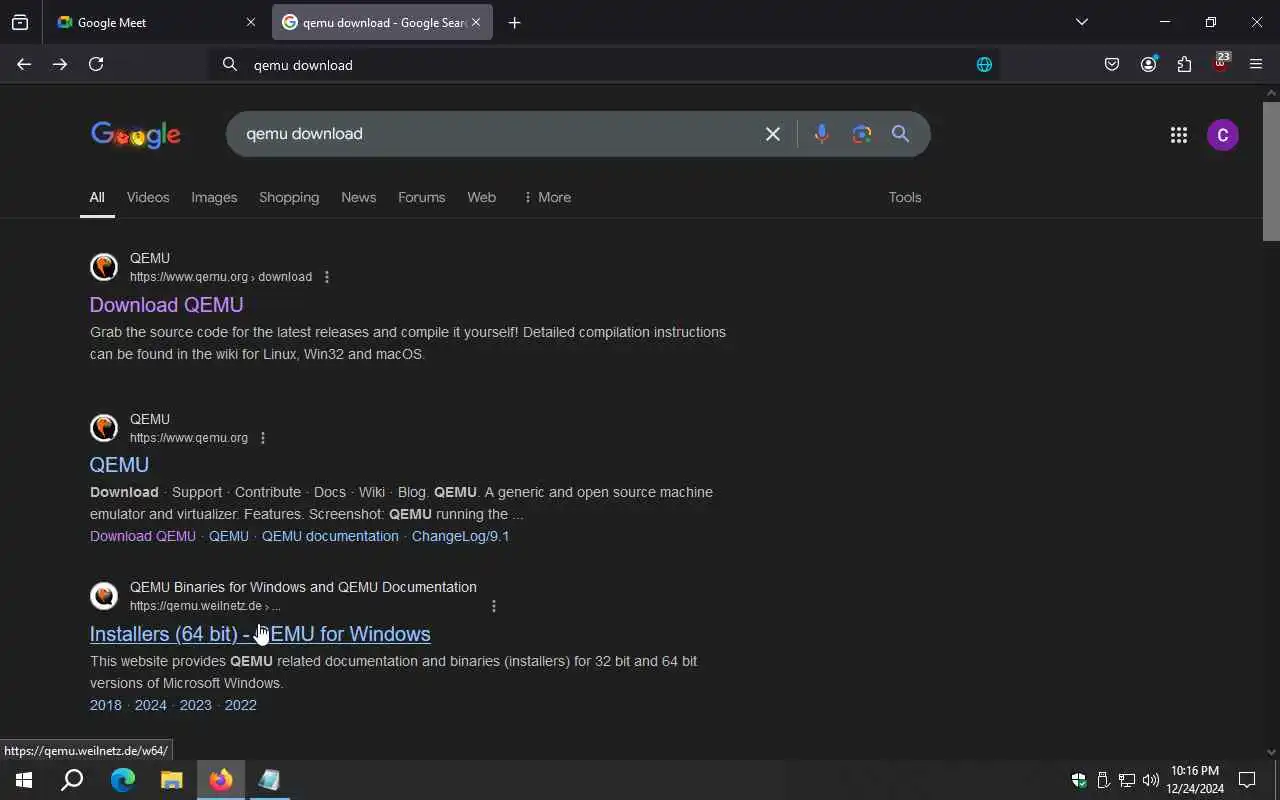Open options for the Download QEMU result
The width and height of the screenshot is (1280, 800).
(327, 277)
